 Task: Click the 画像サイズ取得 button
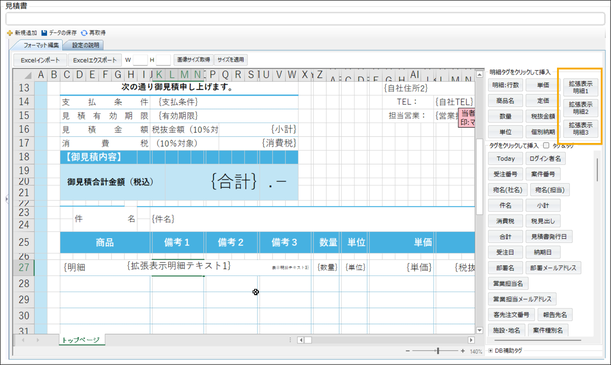coord(193,60)
